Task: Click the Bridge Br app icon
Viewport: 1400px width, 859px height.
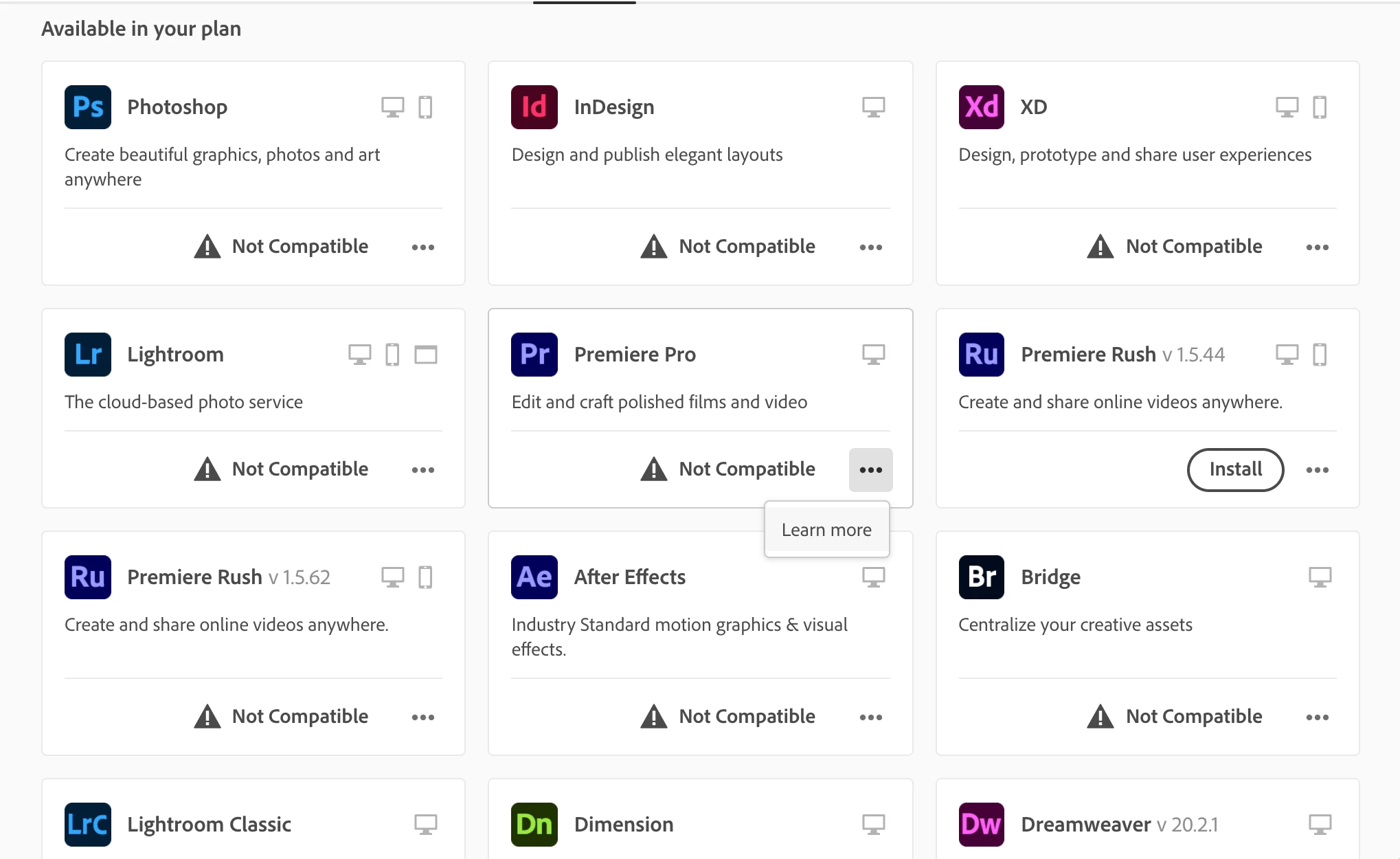Action: click(x=981, y=577)
